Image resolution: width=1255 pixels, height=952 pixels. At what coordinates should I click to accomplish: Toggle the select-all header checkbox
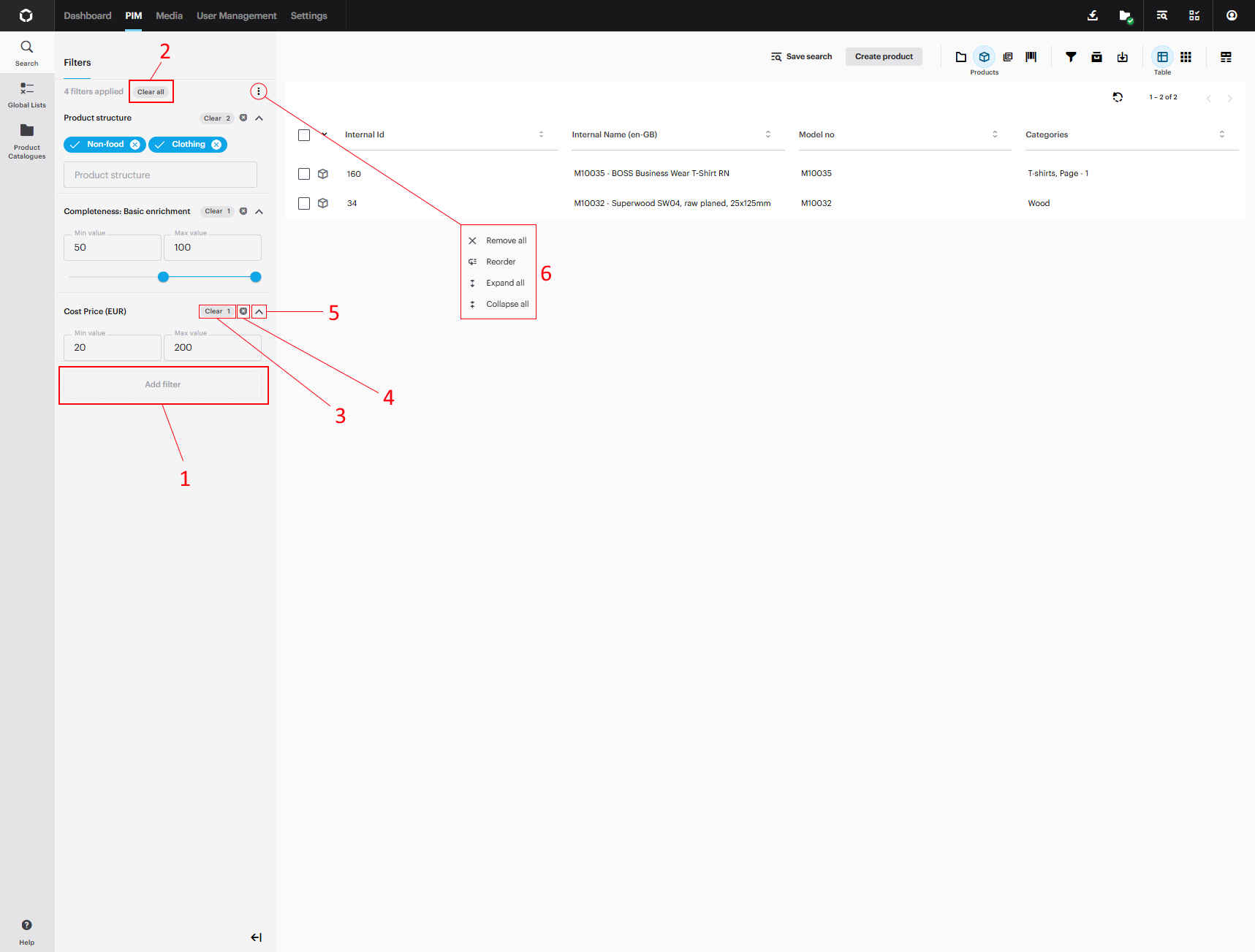304,135
